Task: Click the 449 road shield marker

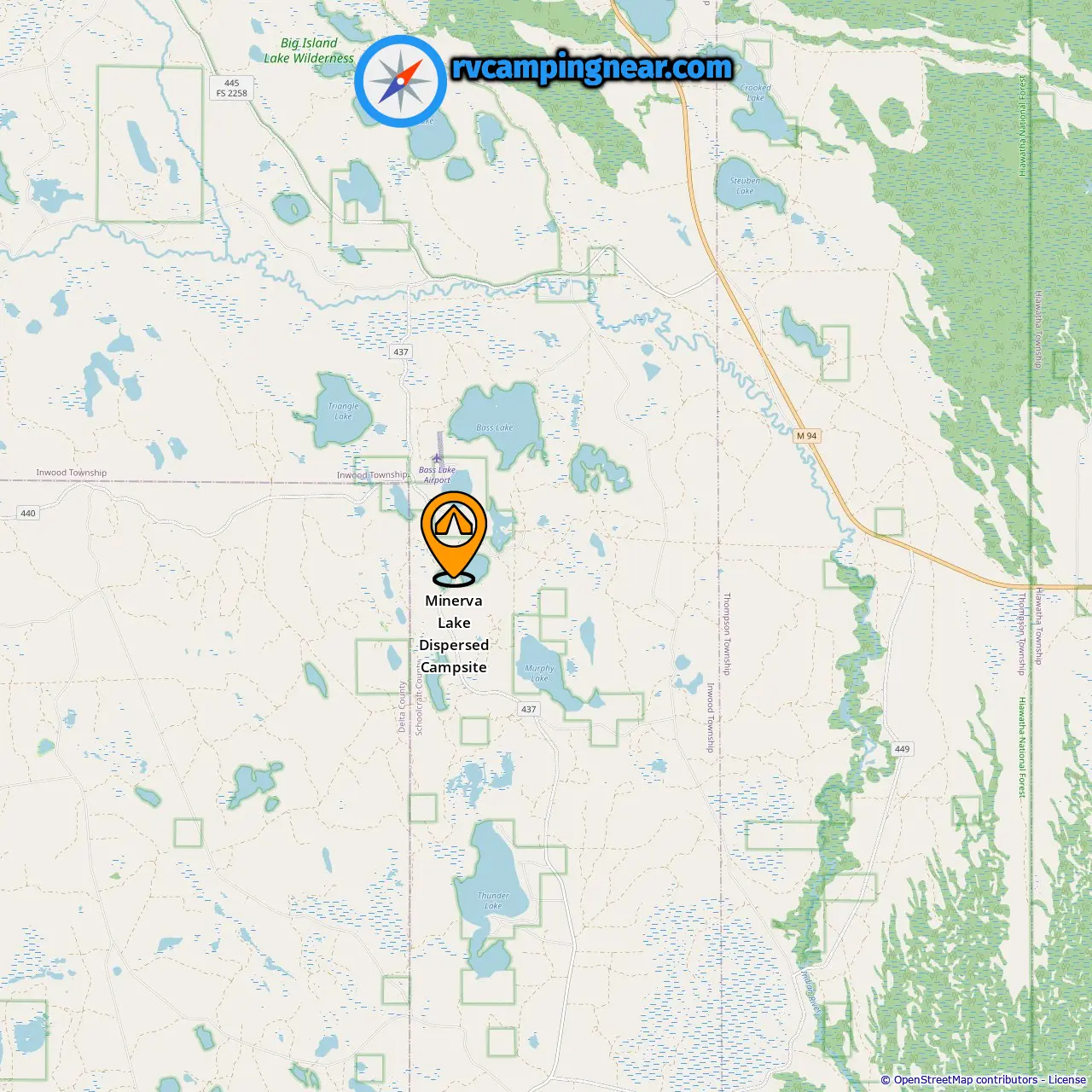Action: (x=902, y=749)
